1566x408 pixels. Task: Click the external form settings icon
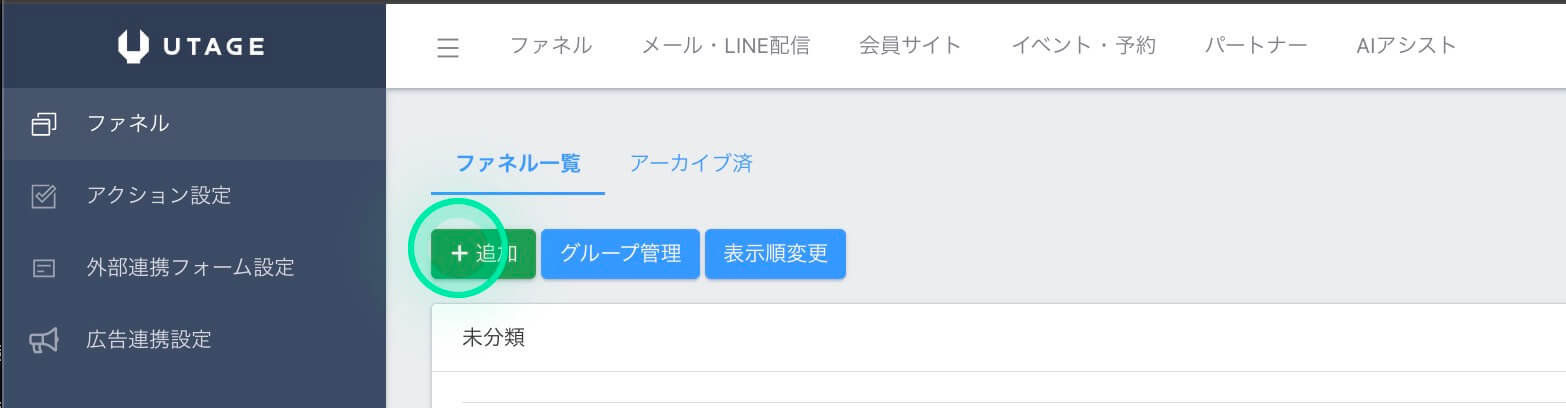pos(44,268)
